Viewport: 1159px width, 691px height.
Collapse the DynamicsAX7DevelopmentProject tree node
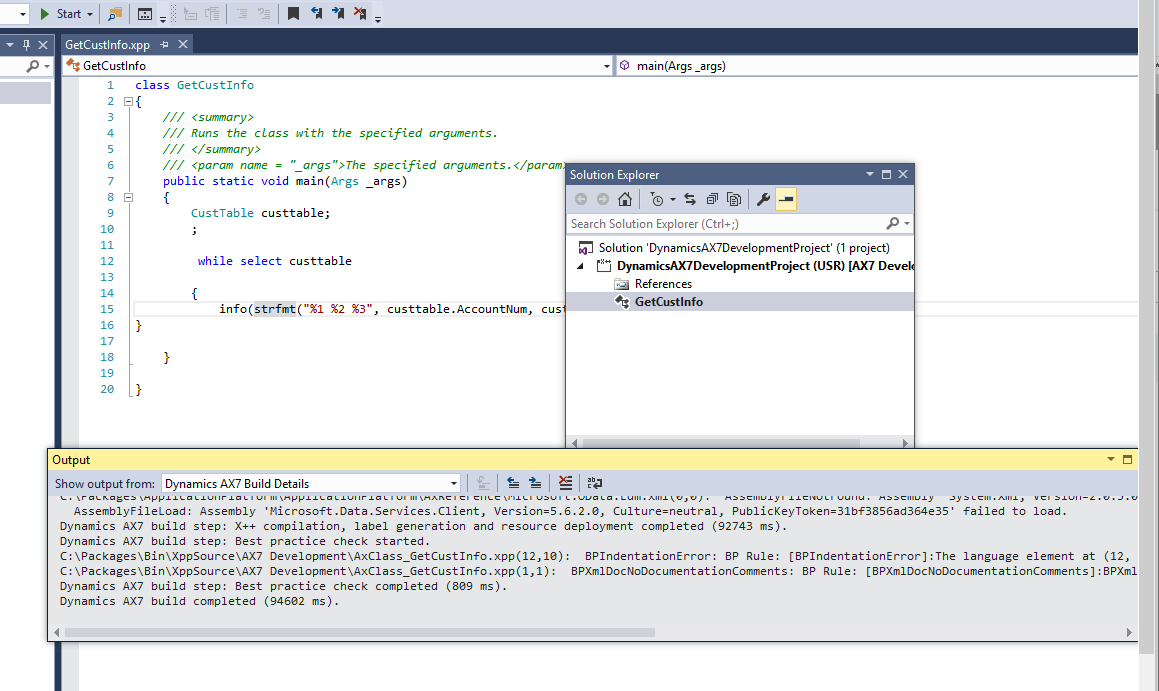(582, 266)
